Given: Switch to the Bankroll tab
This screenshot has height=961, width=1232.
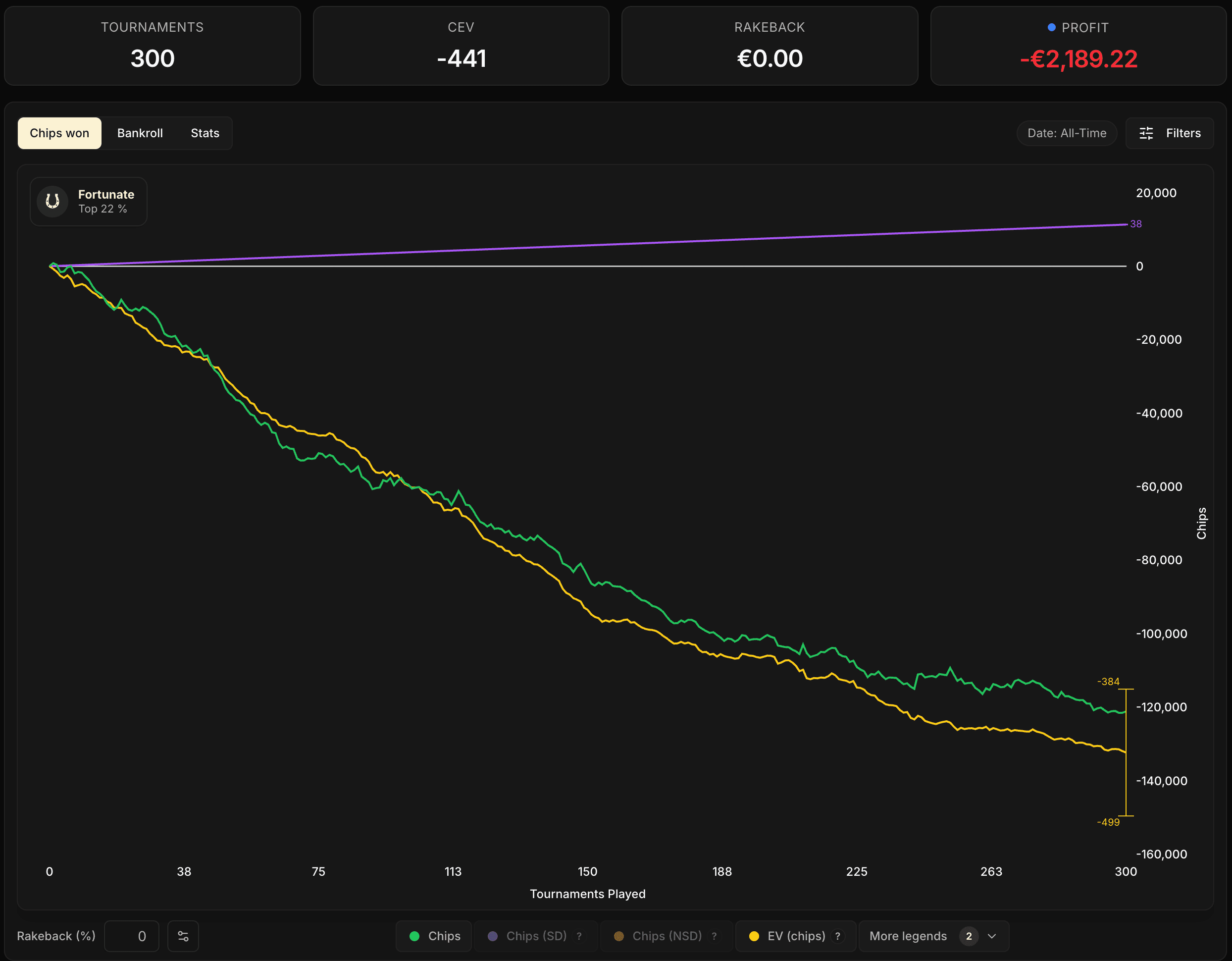Looking at the screenshot, I should [x=140, y=133].
